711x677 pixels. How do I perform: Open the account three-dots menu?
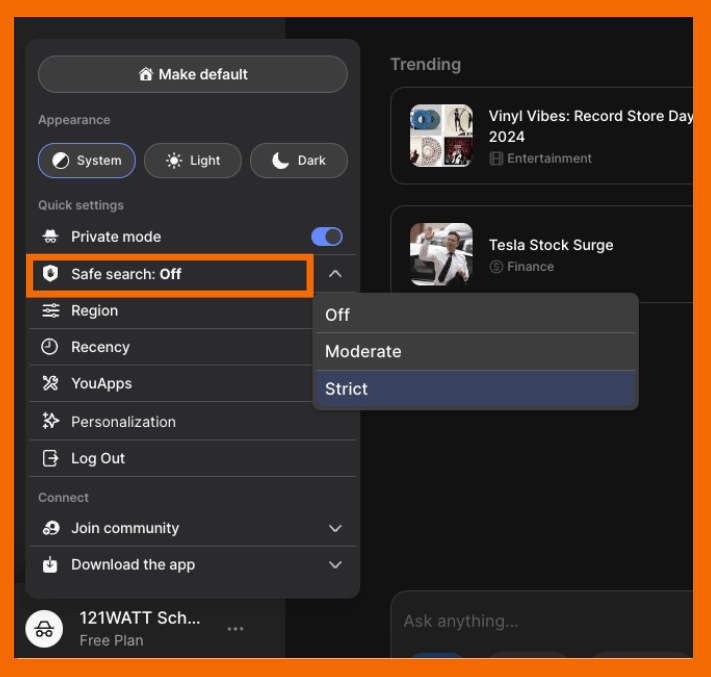tap(235, 629)
